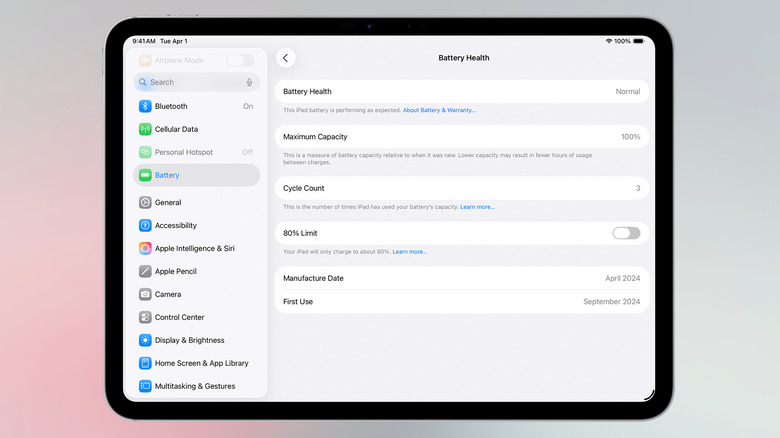The height and width of the screenshot is (438, 780).
Task: Tap the magnifying glass search icon
Action: [143, 82]
